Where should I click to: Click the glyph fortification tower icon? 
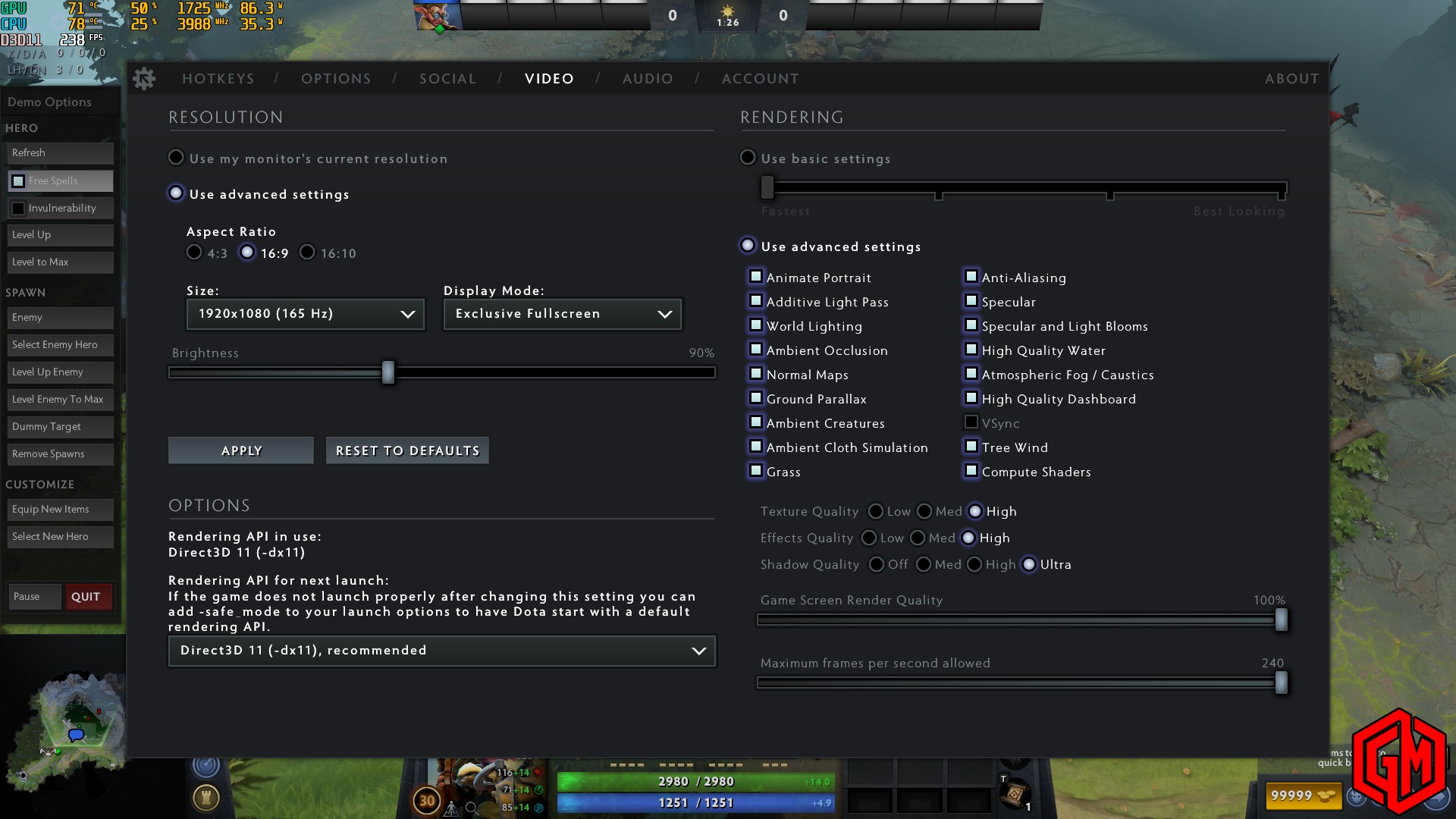(x=206, y=796)
